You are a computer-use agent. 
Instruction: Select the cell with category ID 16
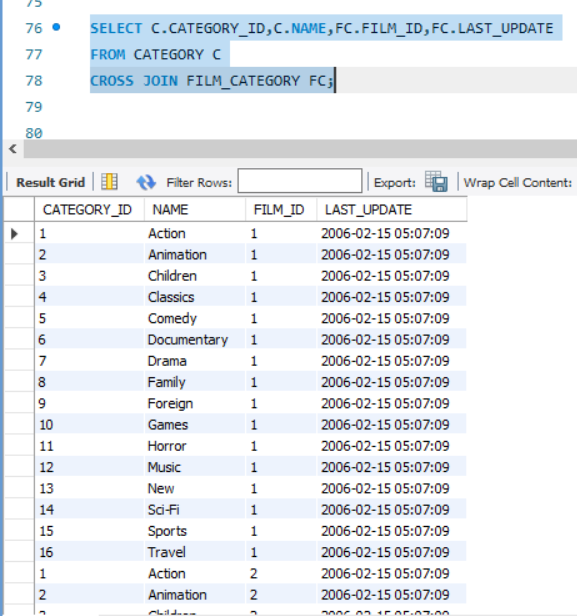point(89,552)
